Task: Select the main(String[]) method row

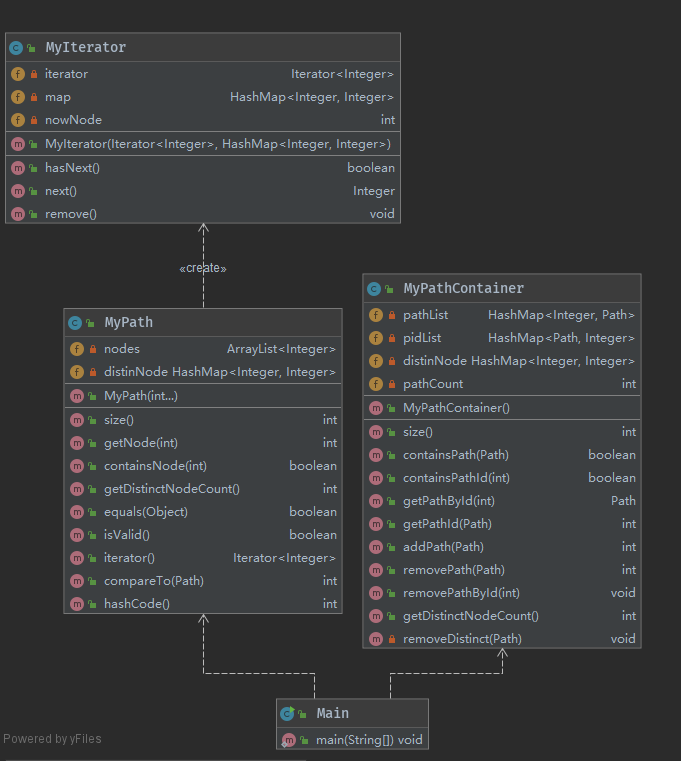Action: [352, 740]
